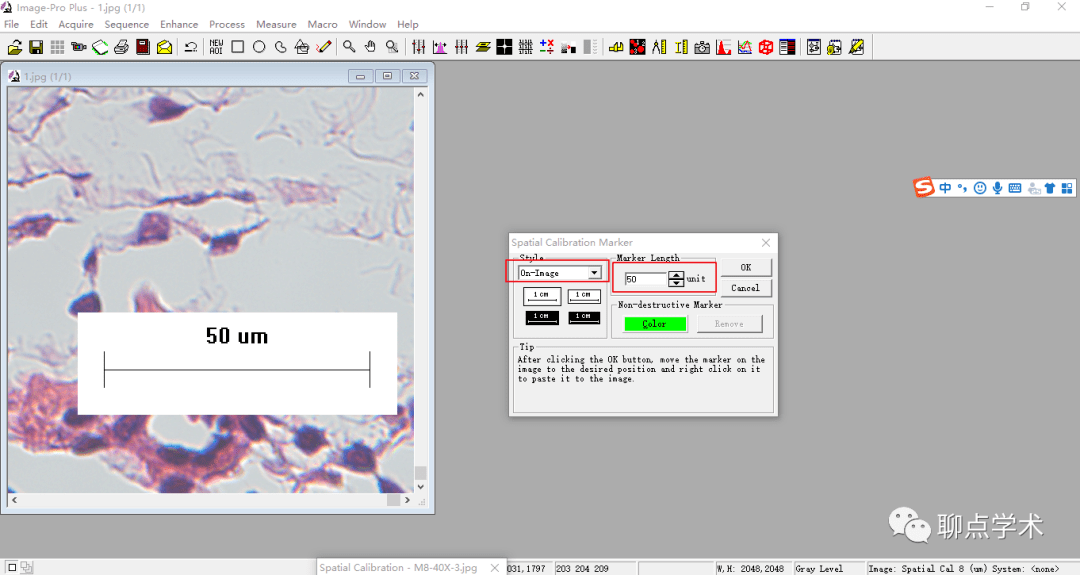Print the image with printer icon
The width and height of the screenshot is (1080, 575).
point(121,47)
